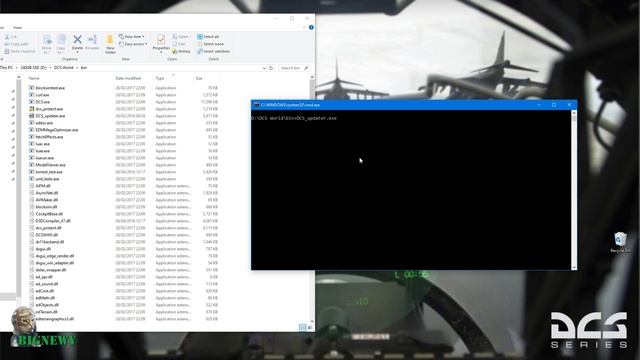The width and height of the screenshot is (640, 360).
Task: Click the History button in ribbon
Action: click(x=182, y=51)
